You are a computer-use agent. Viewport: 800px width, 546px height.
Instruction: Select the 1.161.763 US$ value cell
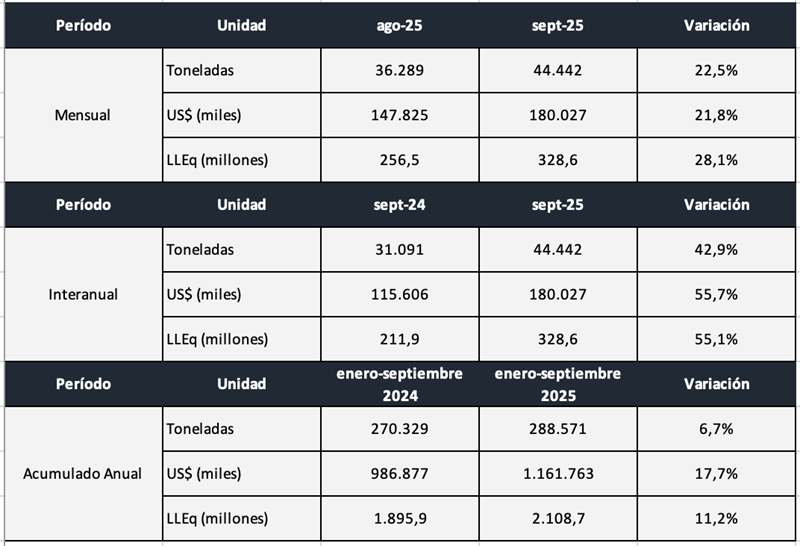click(x=558, y=473)
